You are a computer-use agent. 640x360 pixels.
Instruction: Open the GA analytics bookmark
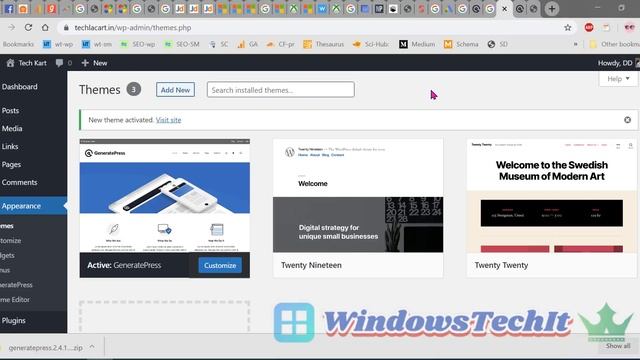(x=247, y=44)
